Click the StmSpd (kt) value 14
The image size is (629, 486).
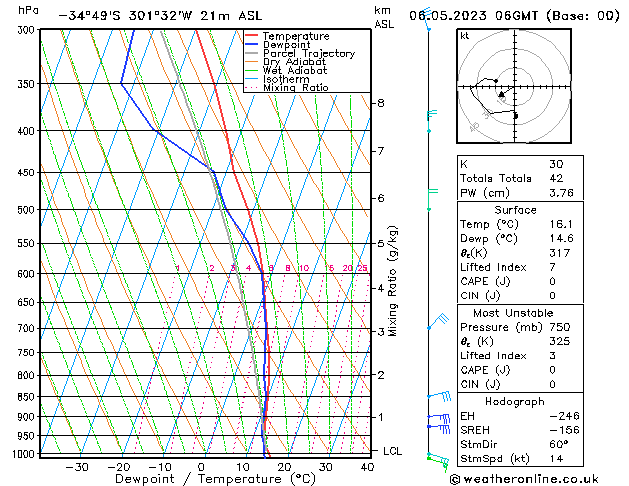pos(556,458)
